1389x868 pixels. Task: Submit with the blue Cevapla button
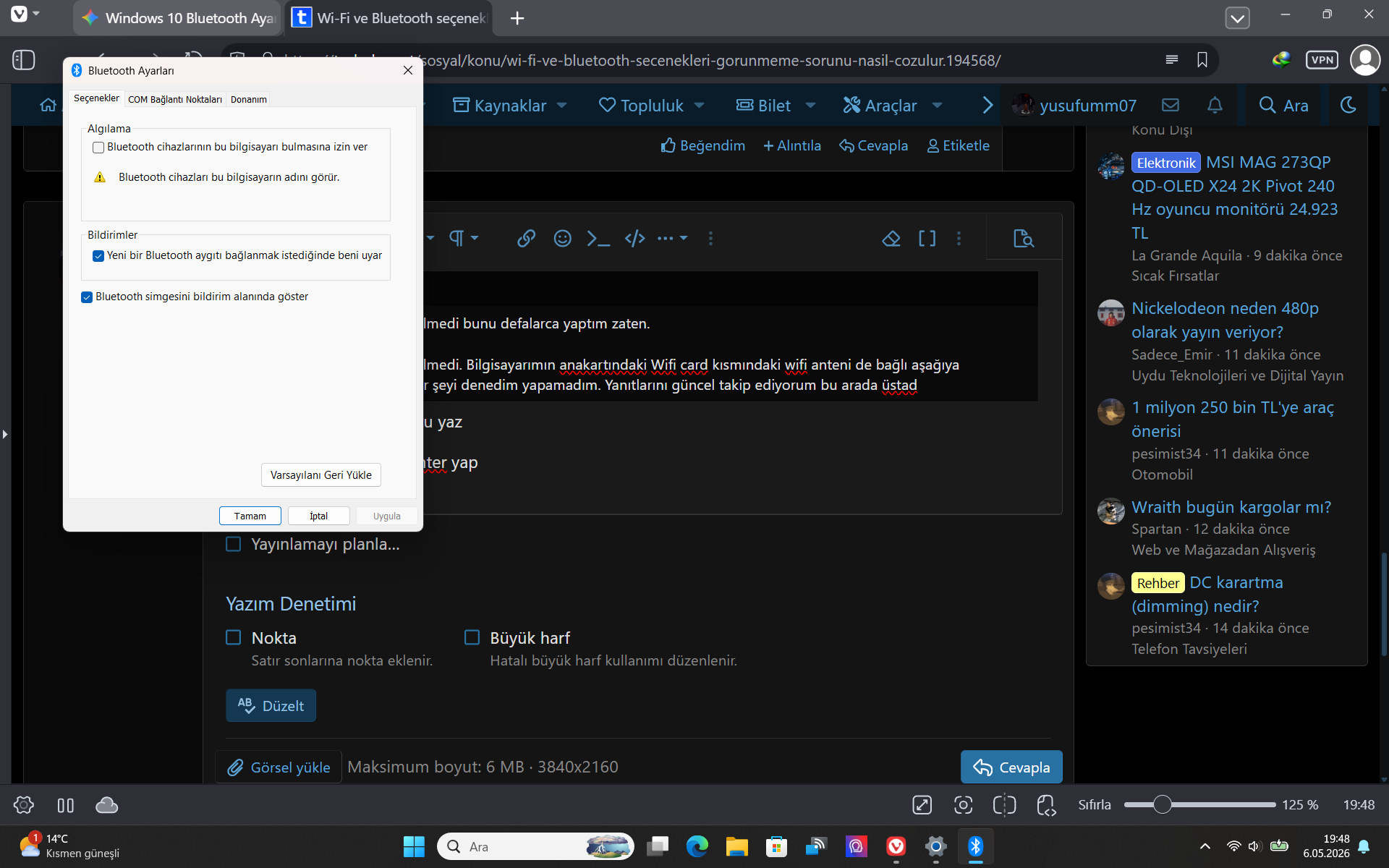pyautogui.click(x=1011, y=767)
